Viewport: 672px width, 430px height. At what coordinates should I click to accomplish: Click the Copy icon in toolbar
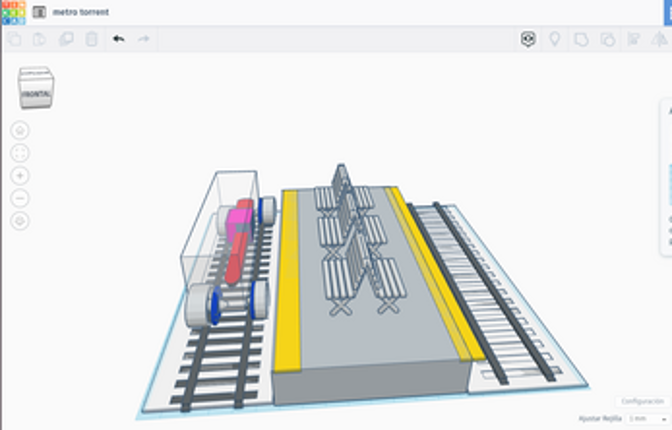pyautogui.click(x=14, y=39)
